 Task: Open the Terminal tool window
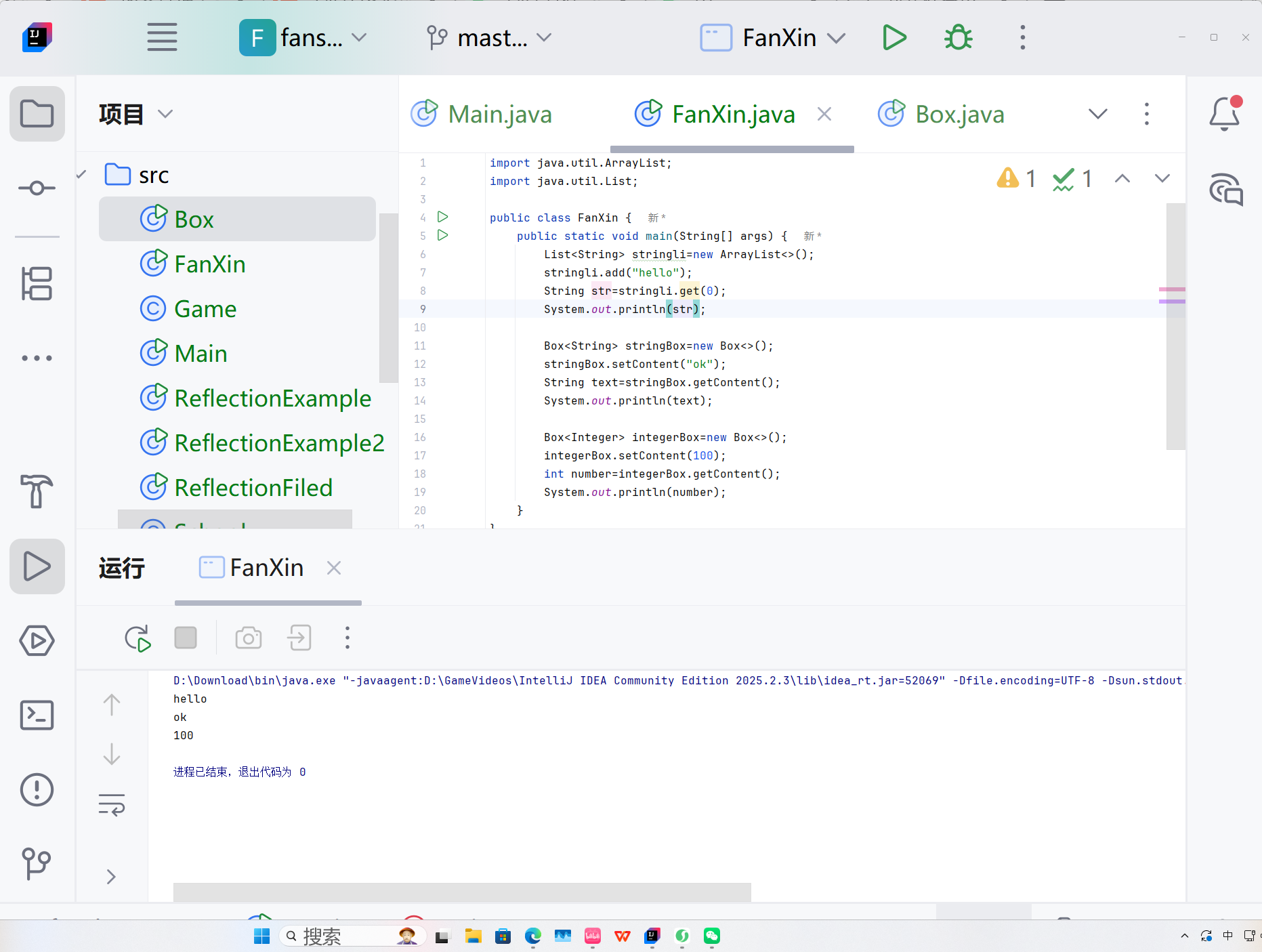[x=37, y=715]
